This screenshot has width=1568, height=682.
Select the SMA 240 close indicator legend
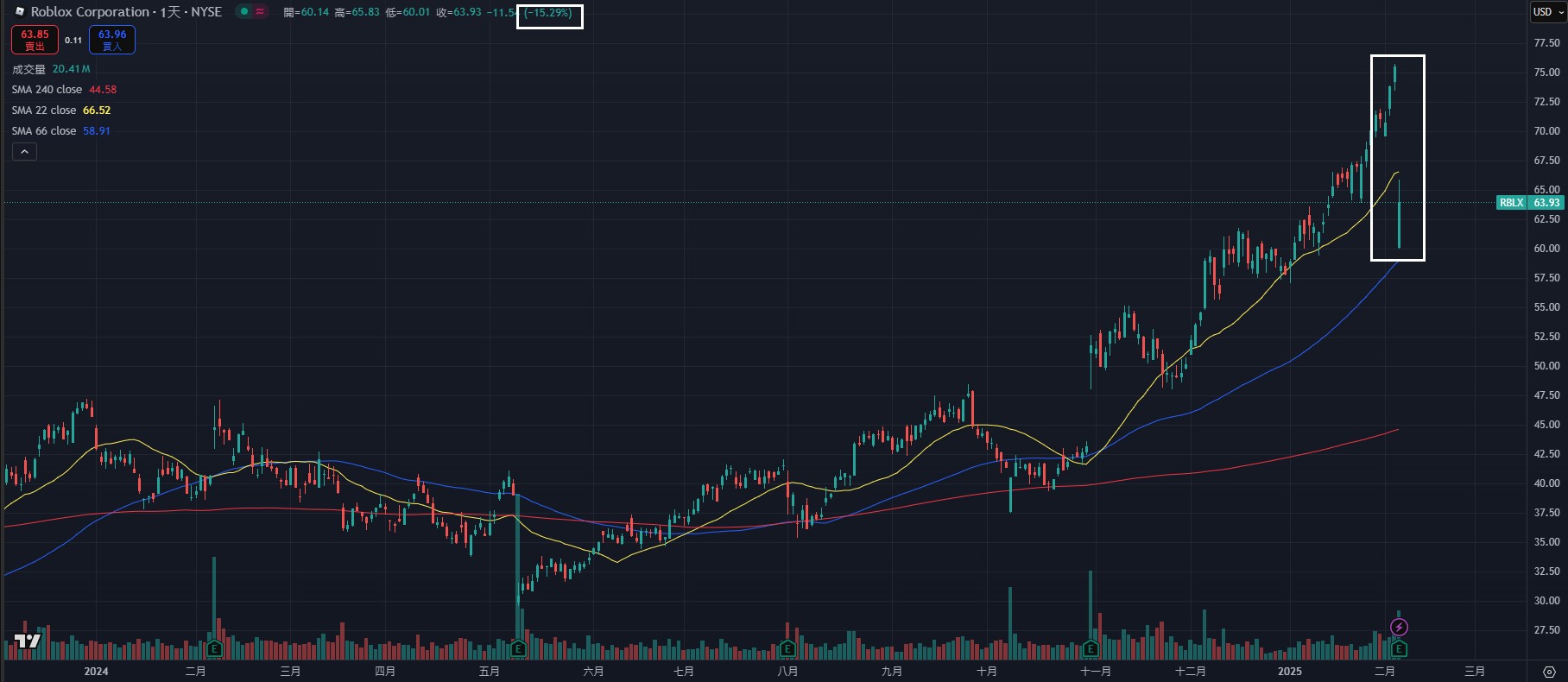coord(47,90)
